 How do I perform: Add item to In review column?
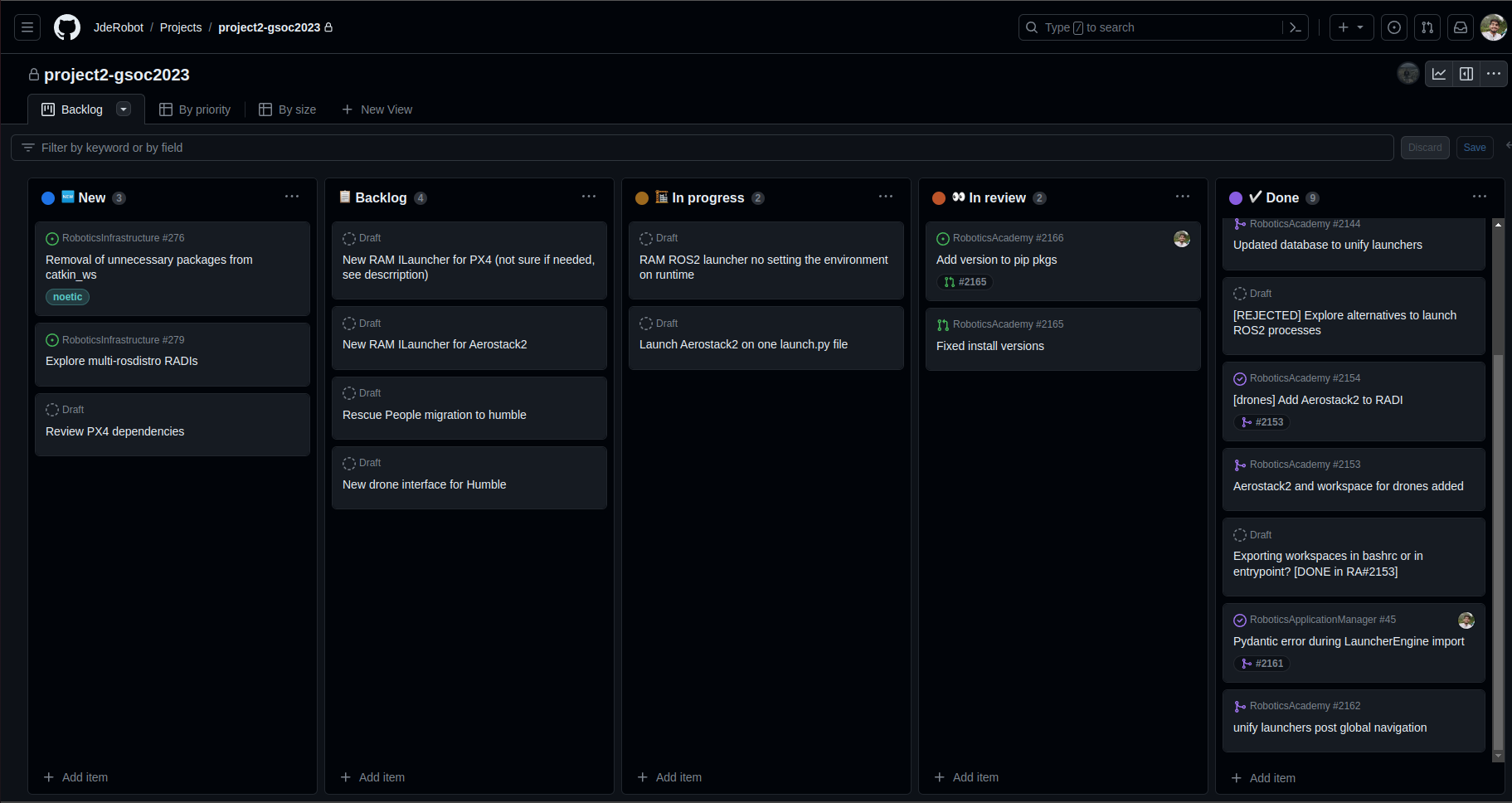pos(966,777)
